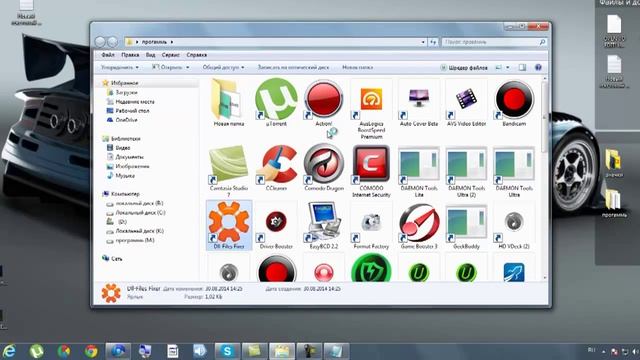Open the Упорядочить dropdown
The height and width of the screenshot is (360, 640).
click(x=120, y=67)
